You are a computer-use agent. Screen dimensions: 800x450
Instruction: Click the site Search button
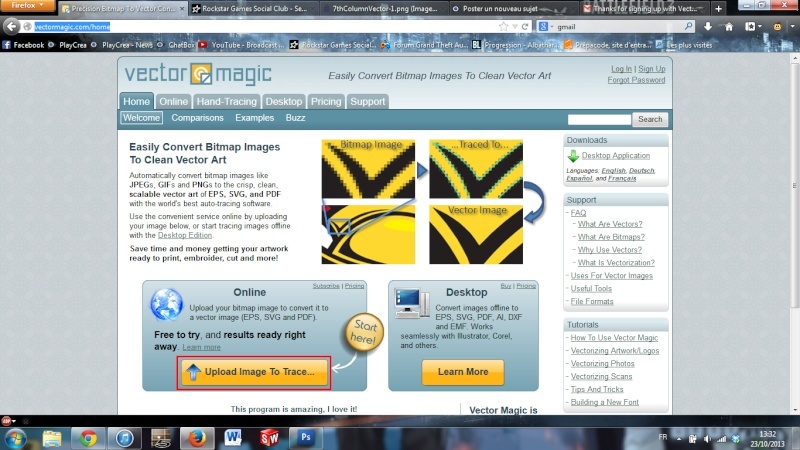pyautogui.click(x=649, y=119)
